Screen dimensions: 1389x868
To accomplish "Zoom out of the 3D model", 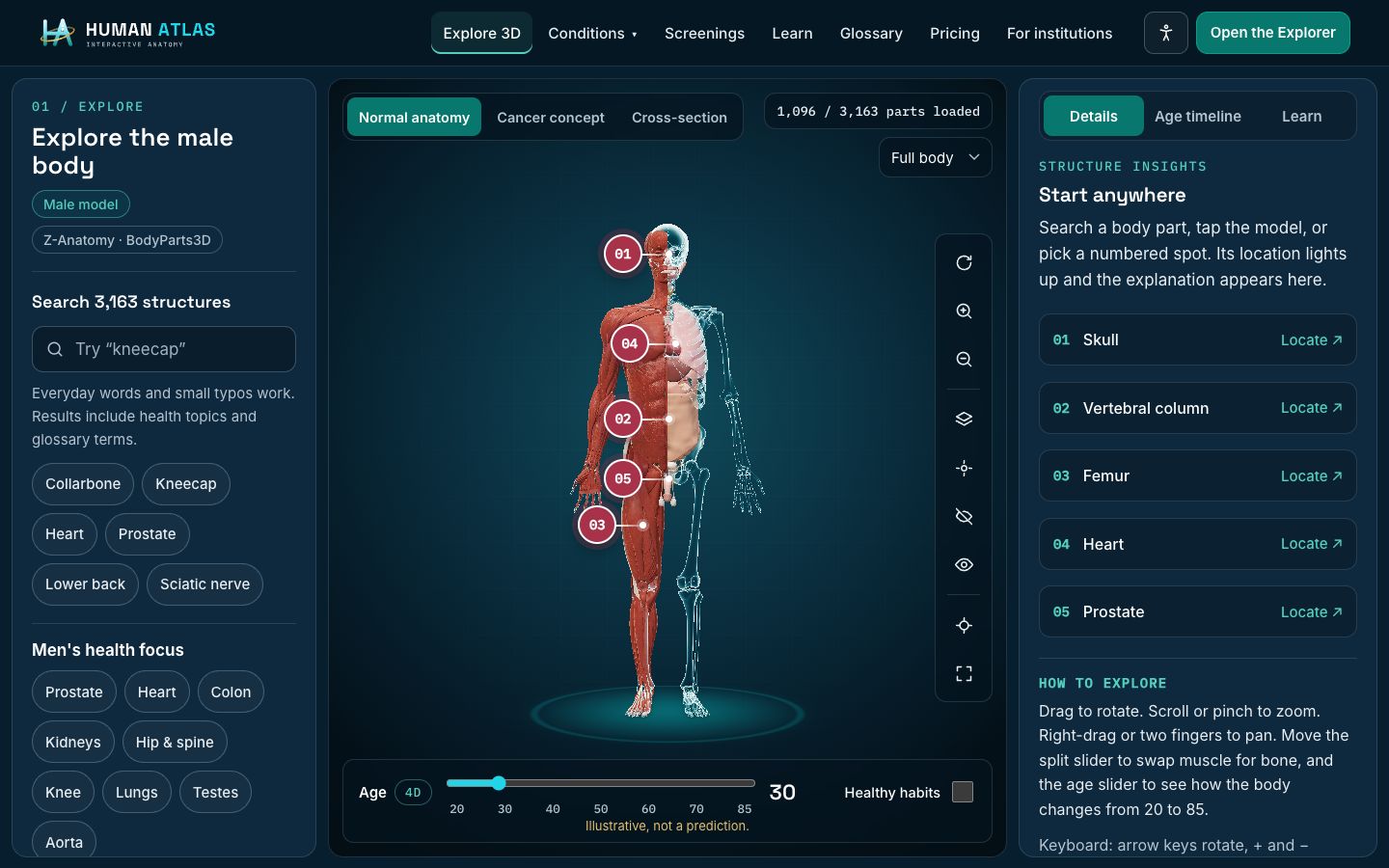I will tap(964, 359).
